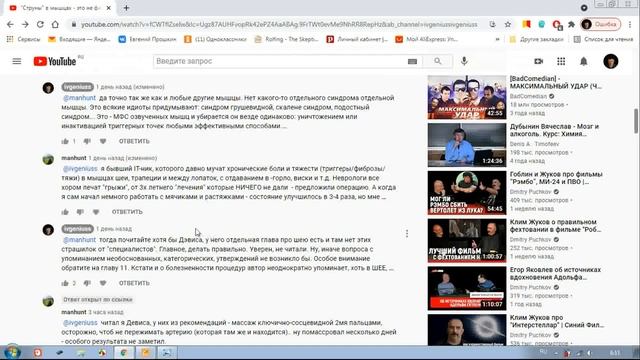Viewport: 640px width, 360px height.
Task: Reply to manhunt's IT-ник comment
Action: click(x=127, y=212)
